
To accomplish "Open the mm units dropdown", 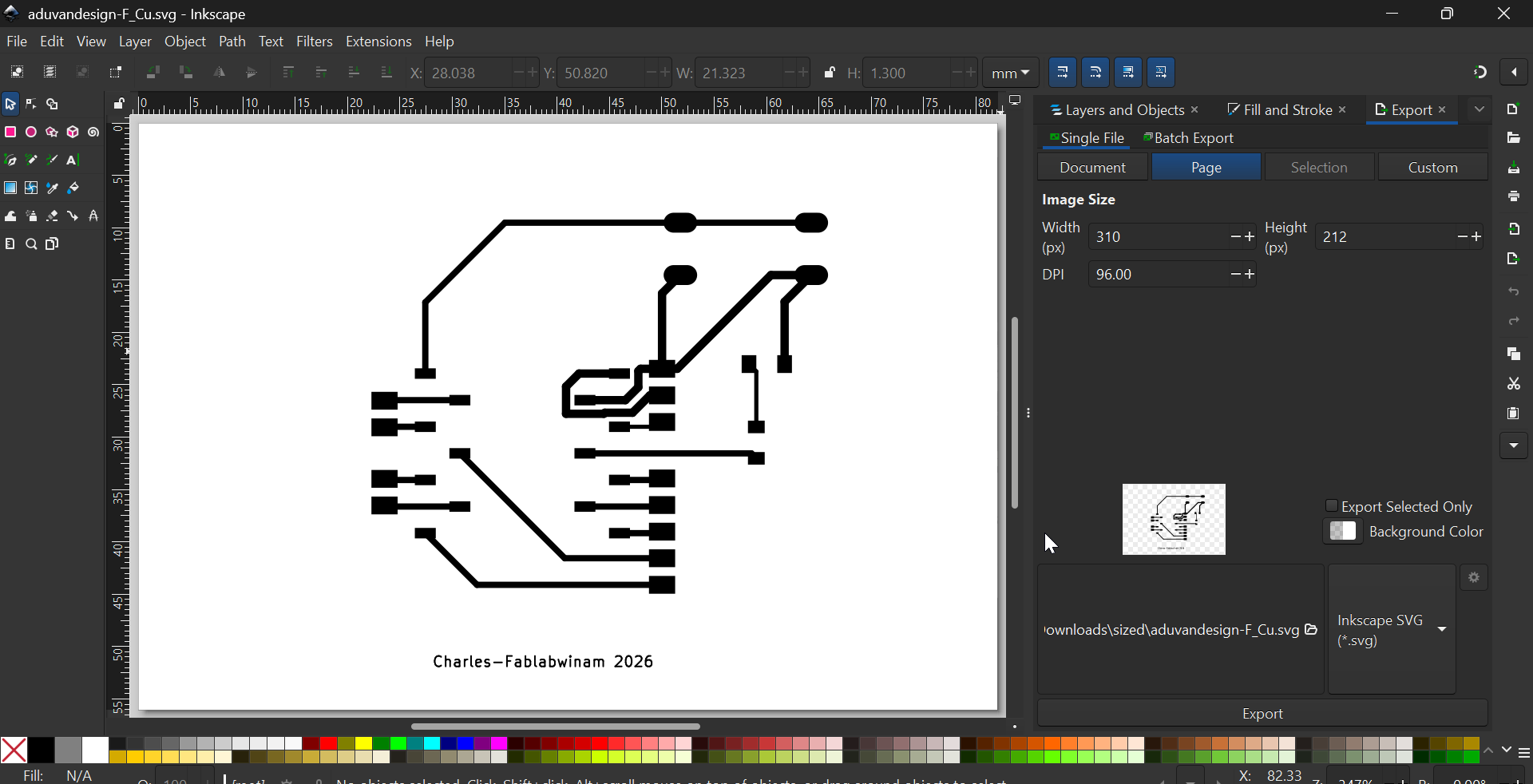I will pos(1010,73).
